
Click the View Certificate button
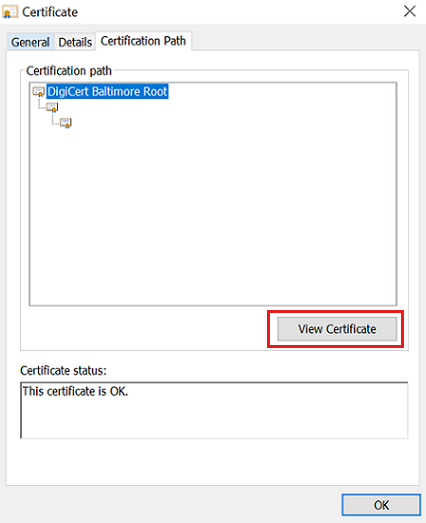tap(337, 329)
